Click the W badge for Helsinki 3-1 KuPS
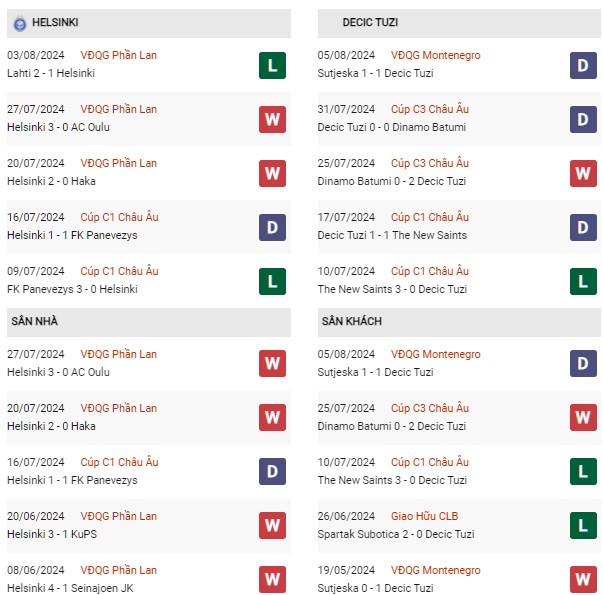The width and height of the screenshot is (603, 595). 272,525
